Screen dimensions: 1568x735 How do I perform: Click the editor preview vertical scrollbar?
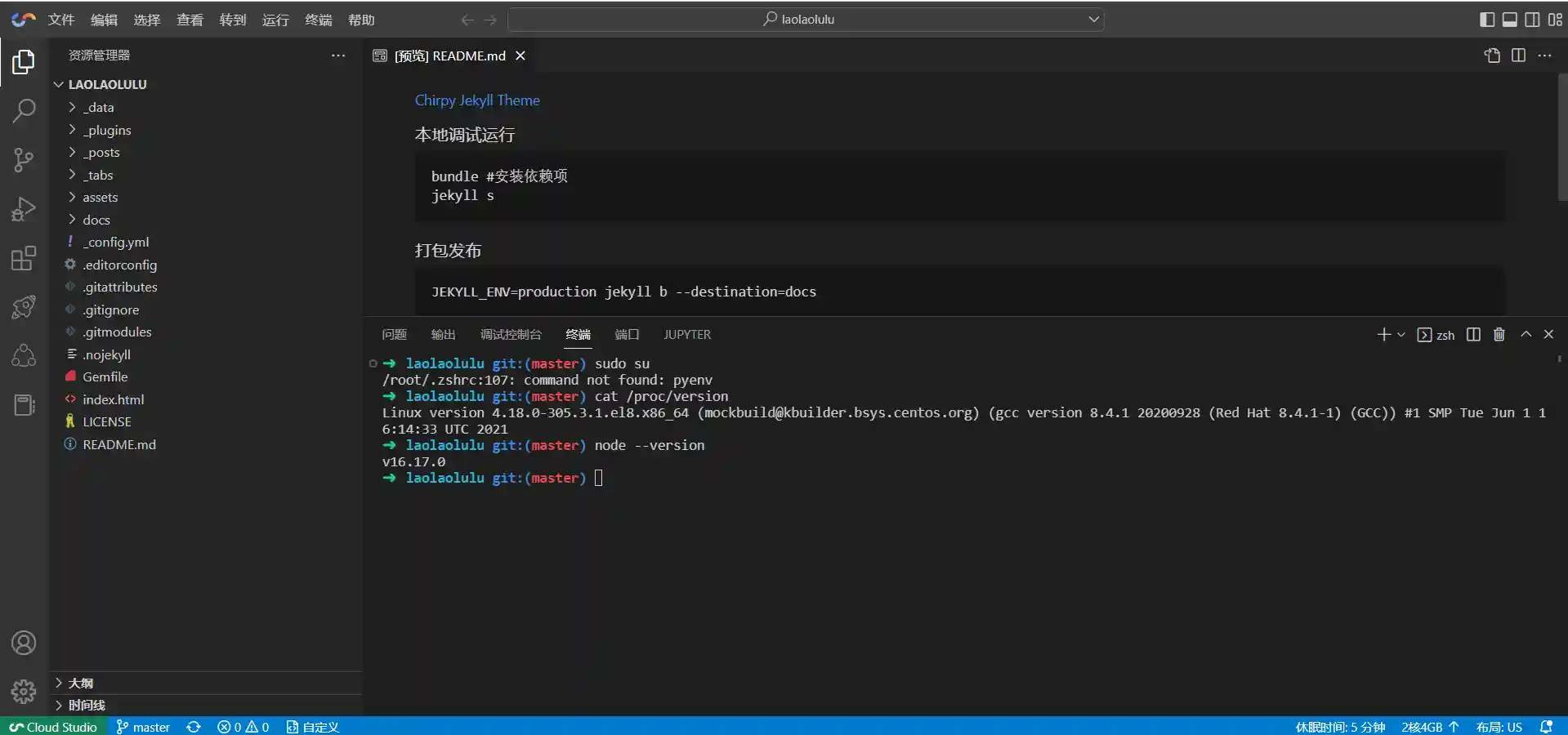point(1561,139)
